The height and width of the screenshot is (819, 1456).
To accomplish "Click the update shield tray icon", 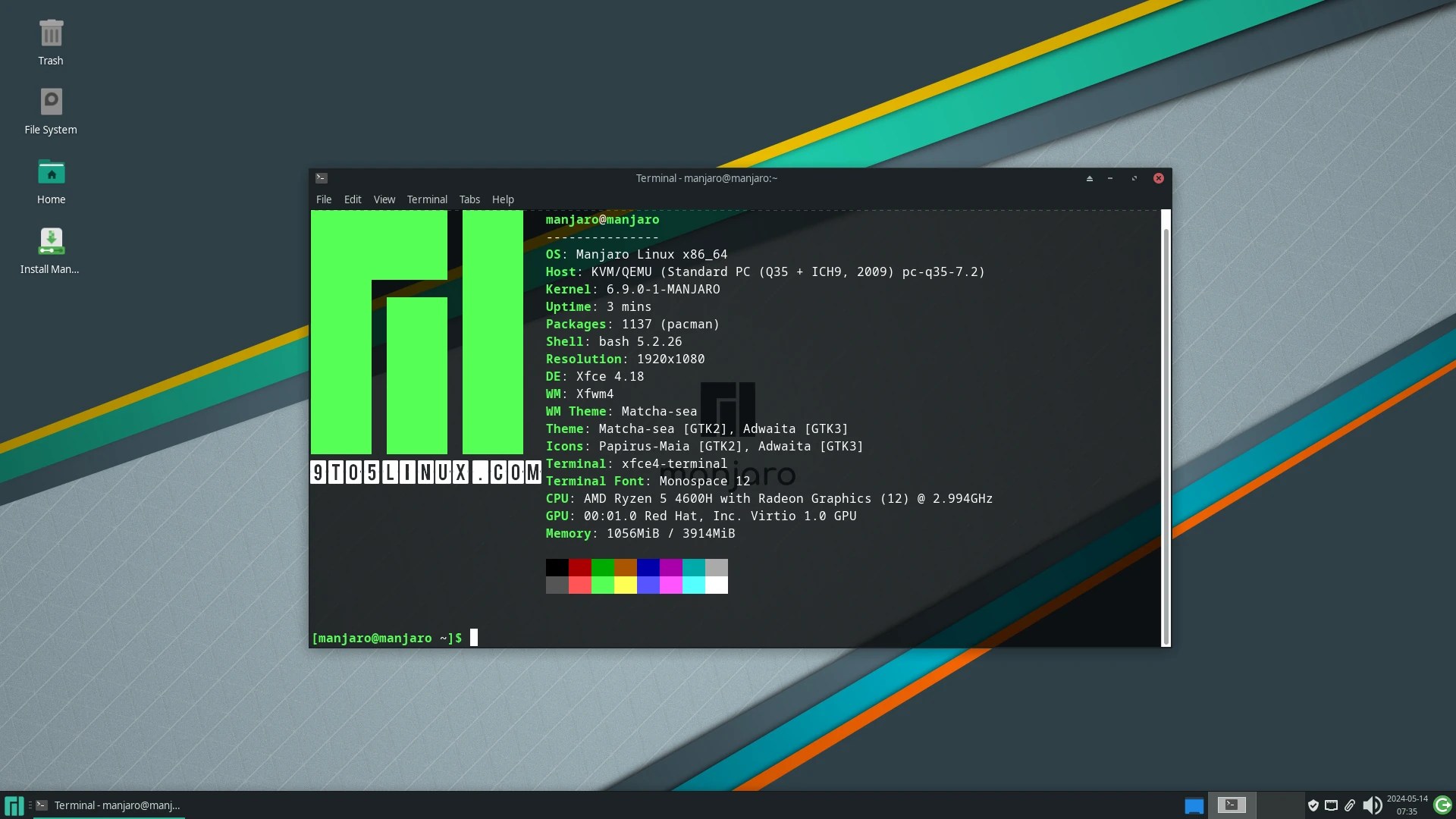I will [1313, 805].
